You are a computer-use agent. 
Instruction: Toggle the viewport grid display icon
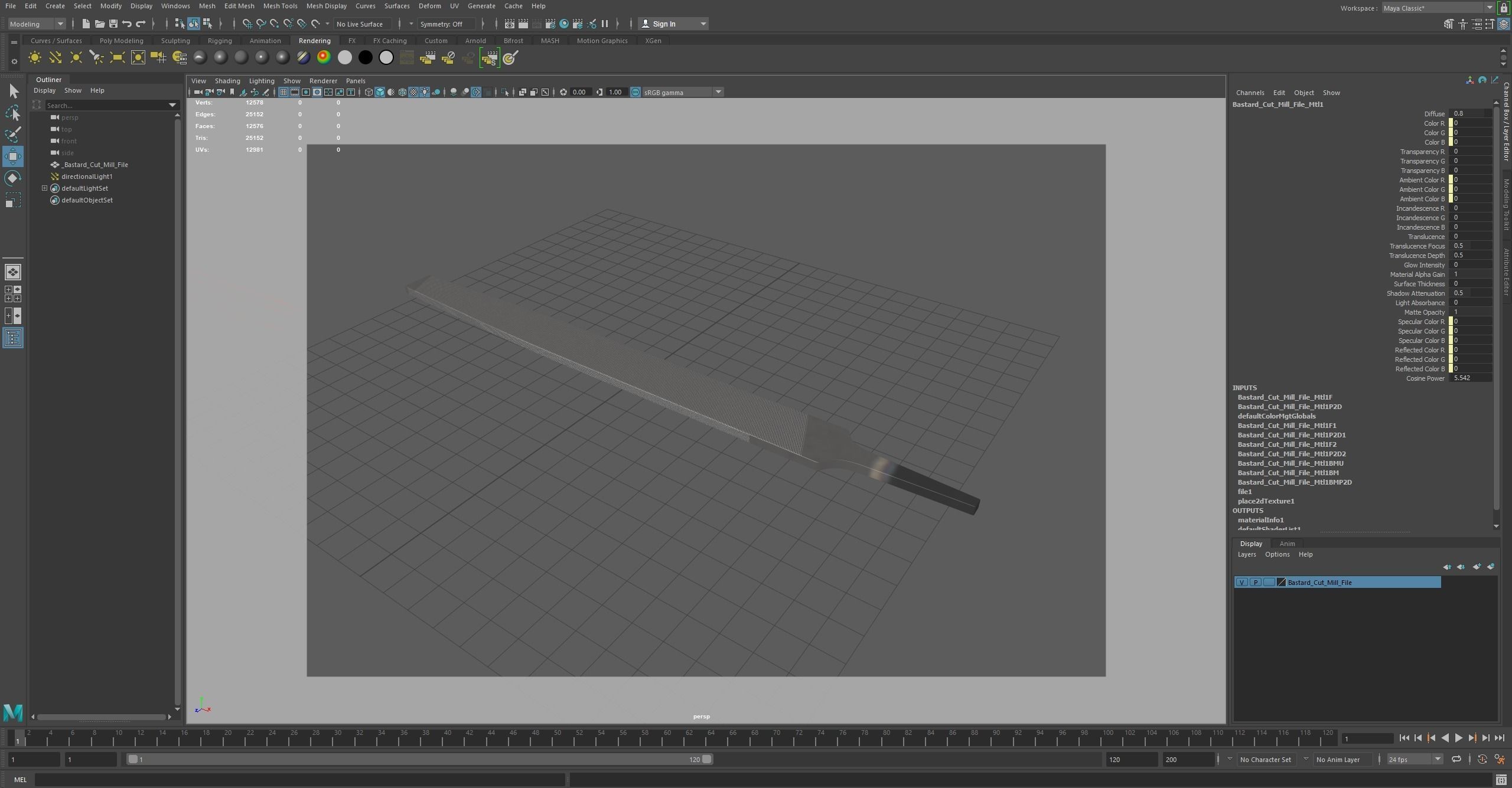(283, 92)
